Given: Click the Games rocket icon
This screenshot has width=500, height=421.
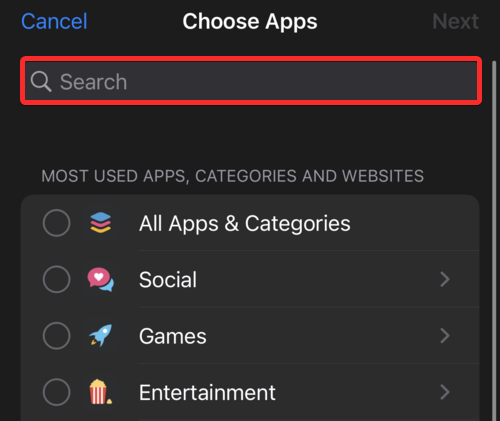Looking at the screenshot, I should [100, 335].
